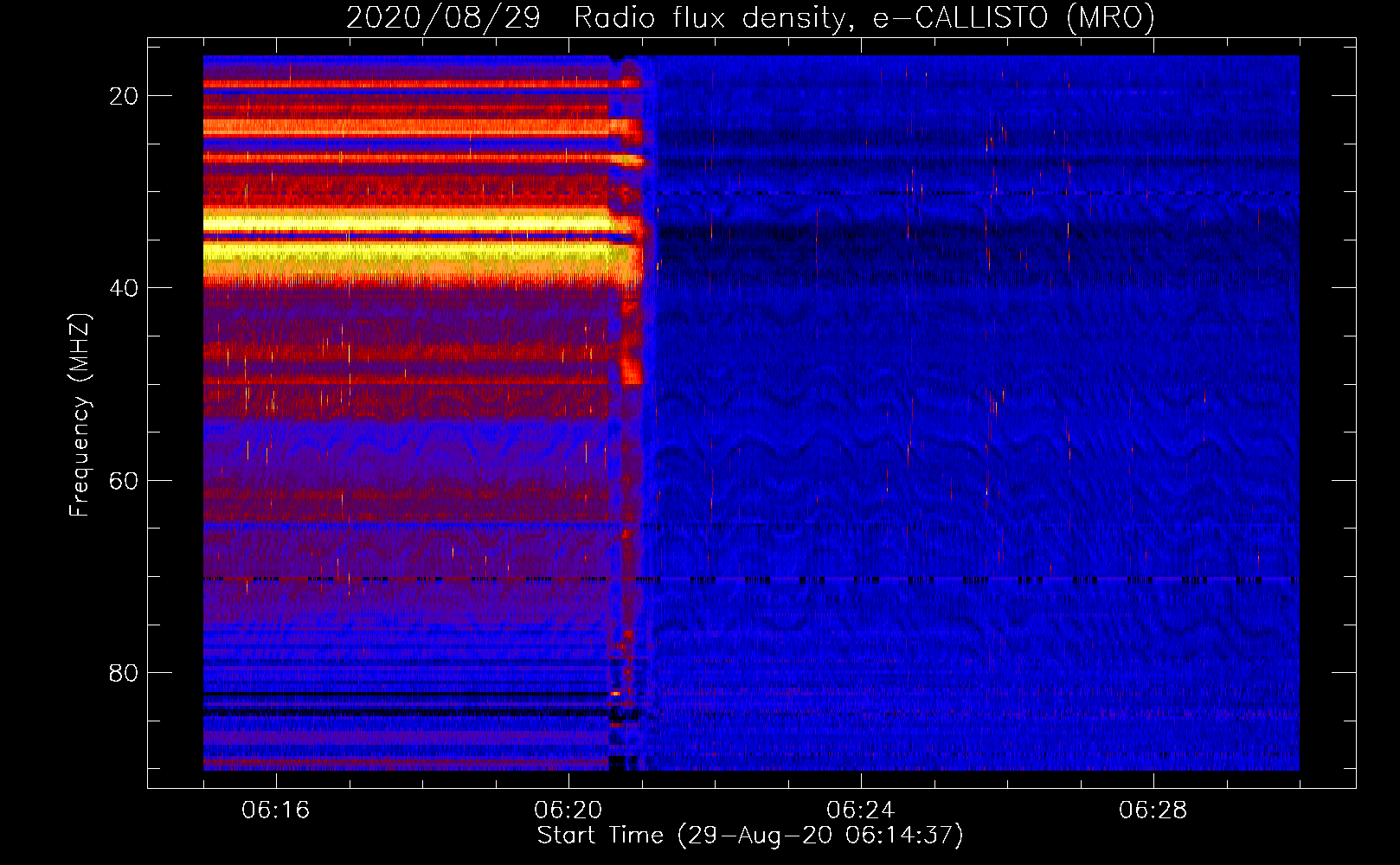This screenshot has height=865, width=1400.
Task: Click the 06:28 time tick label
Action: [1153, 811]
